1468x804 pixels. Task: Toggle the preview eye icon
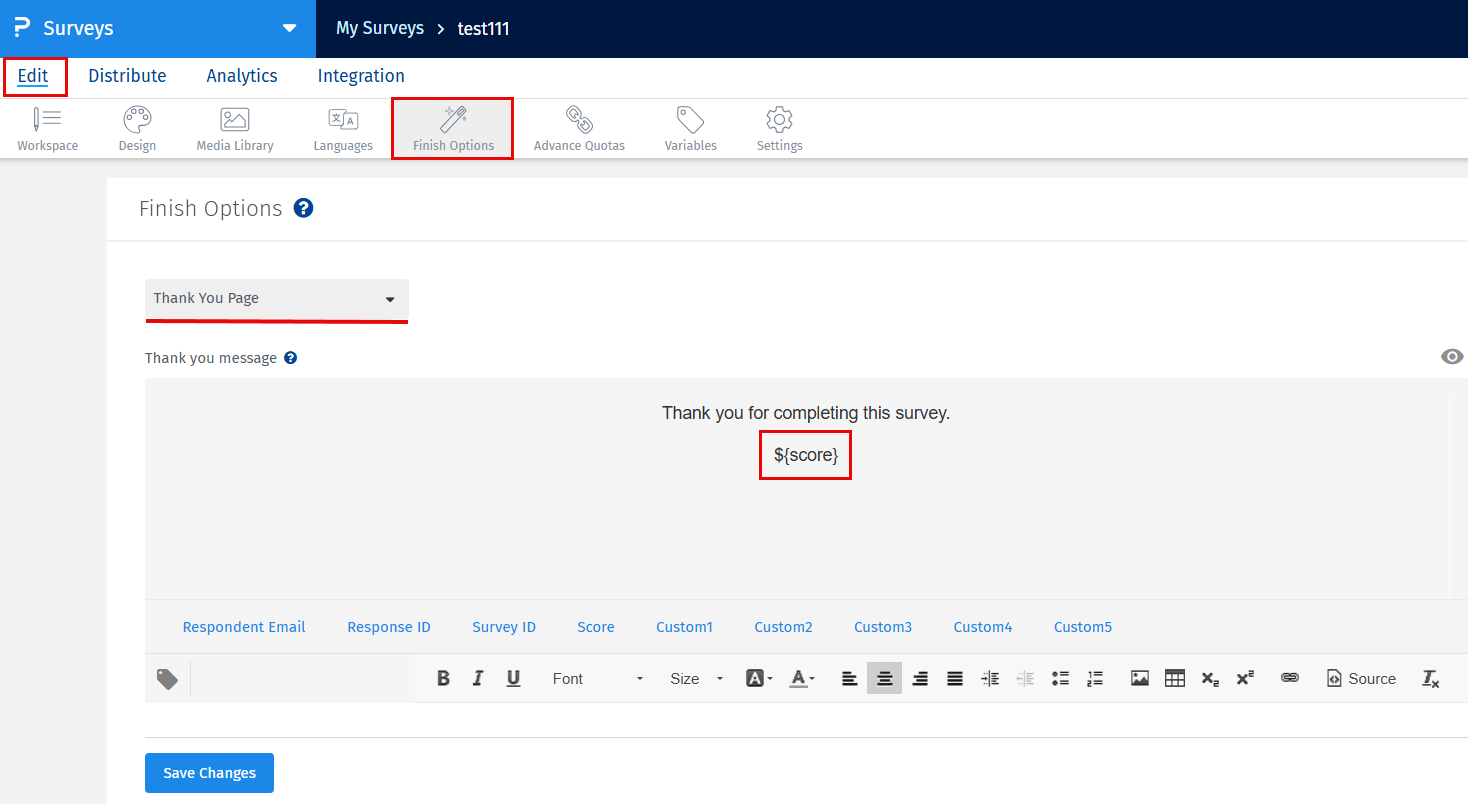1452,357
